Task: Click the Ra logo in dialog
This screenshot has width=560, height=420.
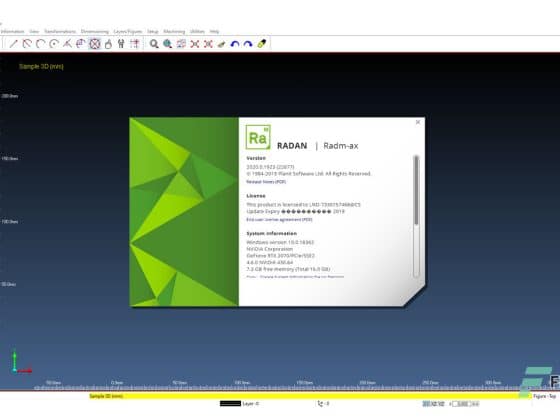Action: (x=258, y=137)
